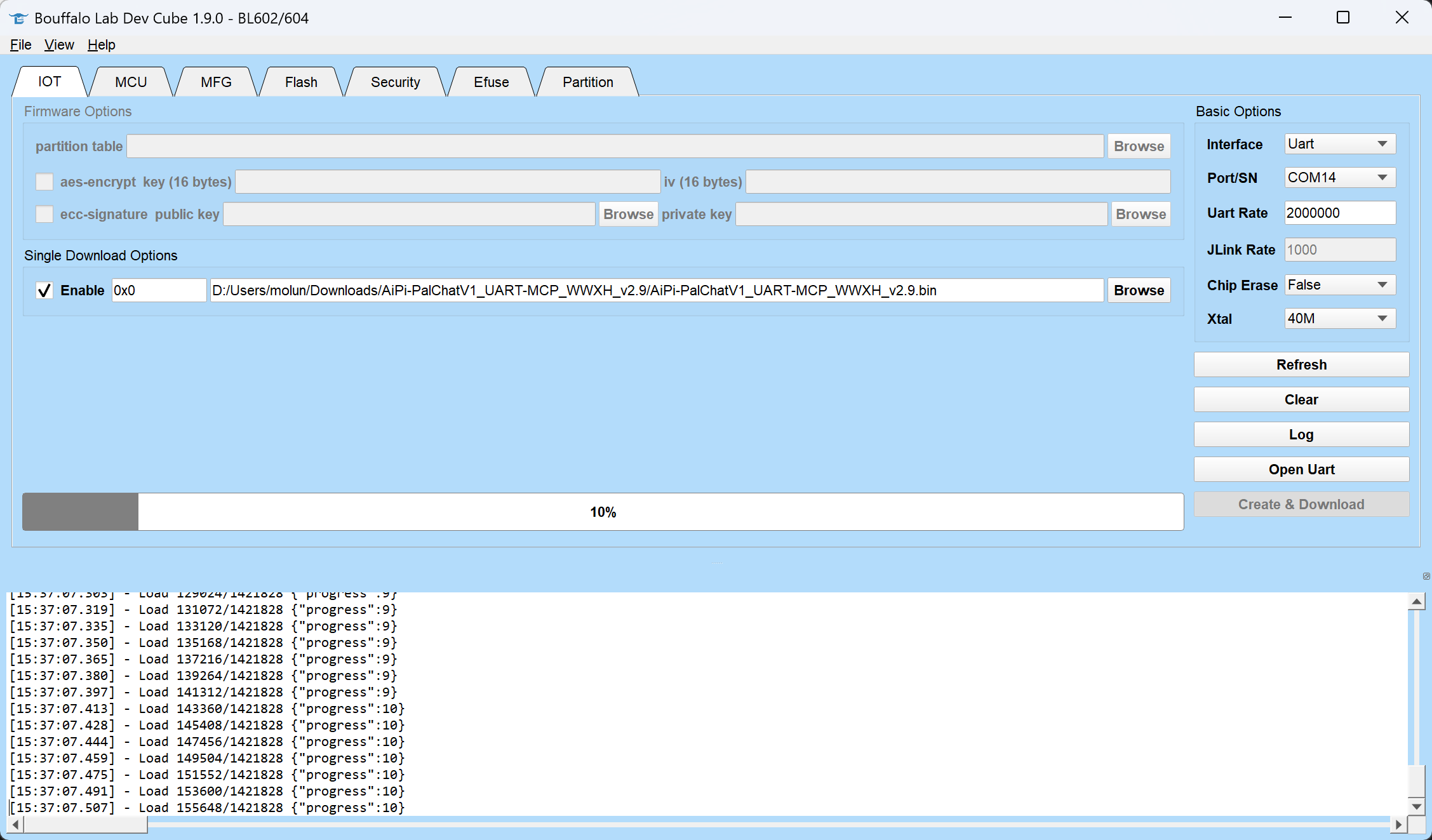The height and width of the screenshot is (840, 1432).
Task: Click the aes-encrypt key input field
Action: coord(448,182)
